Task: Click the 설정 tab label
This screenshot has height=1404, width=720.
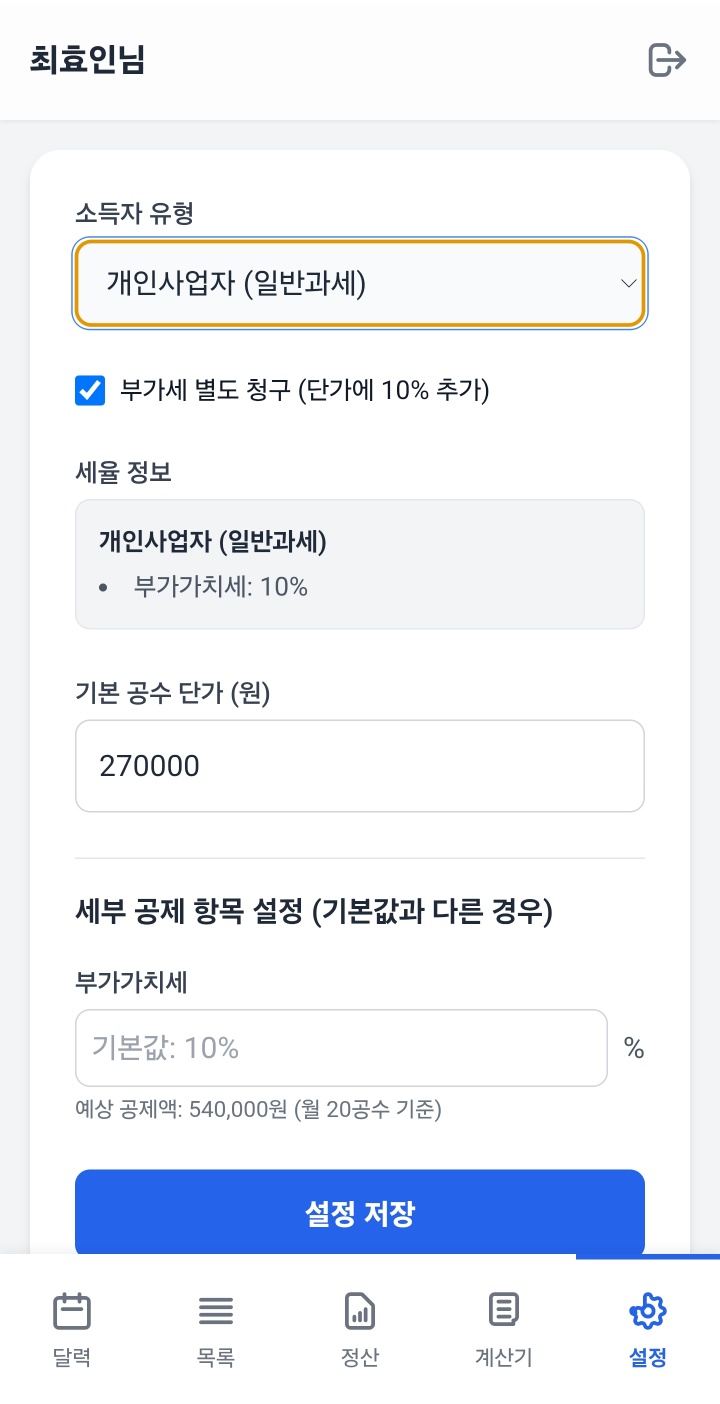Action: [648, 1357]
